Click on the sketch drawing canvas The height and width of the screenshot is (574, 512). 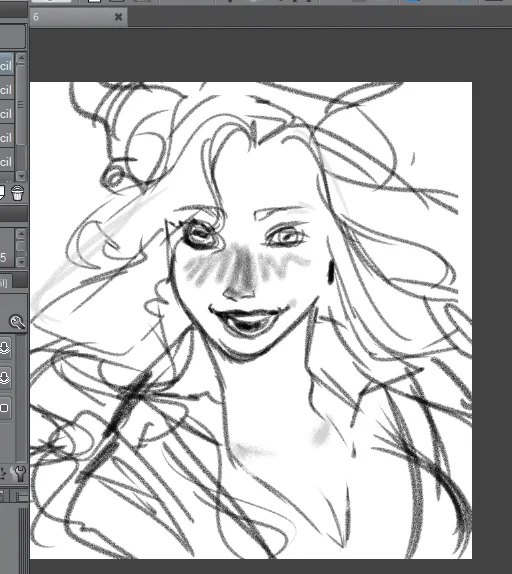251,320
